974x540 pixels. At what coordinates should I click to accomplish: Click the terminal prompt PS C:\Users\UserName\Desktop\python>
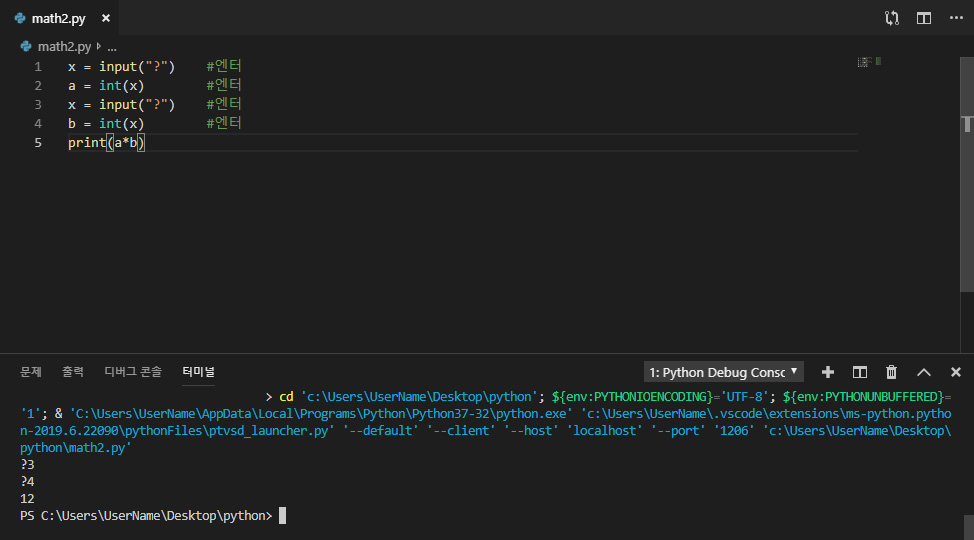pos(146,516)
